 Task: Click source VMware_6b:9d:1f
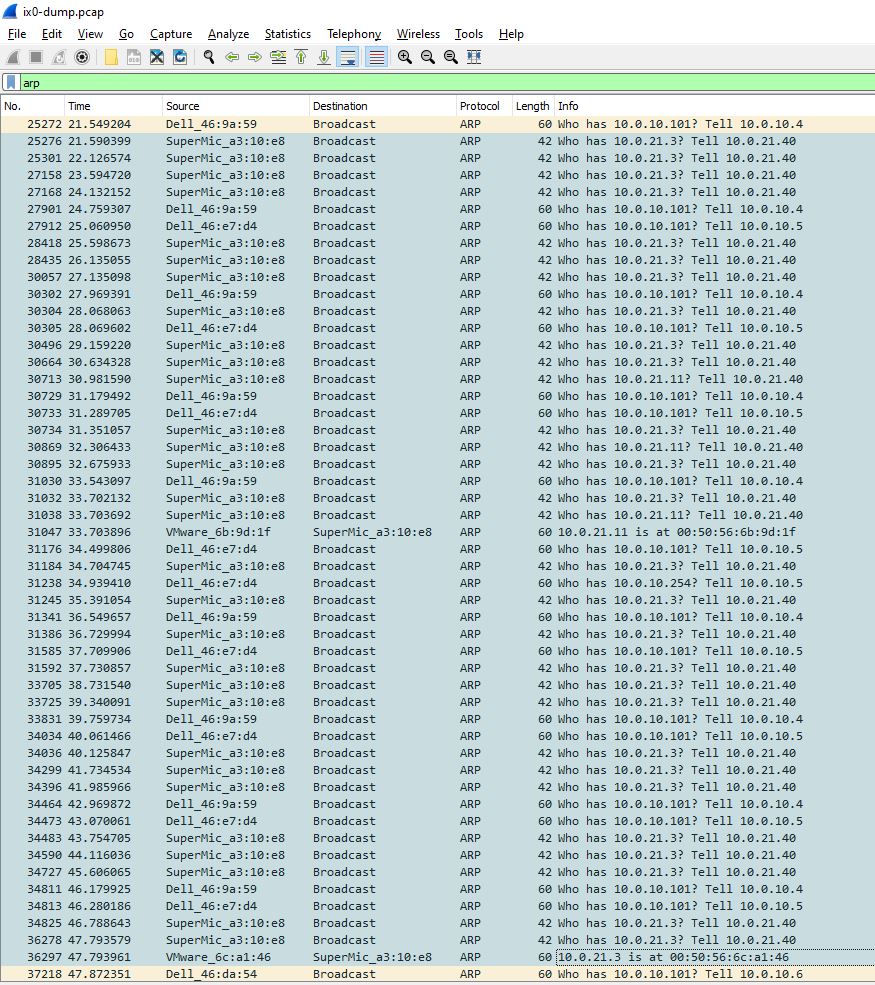(218, 532)
